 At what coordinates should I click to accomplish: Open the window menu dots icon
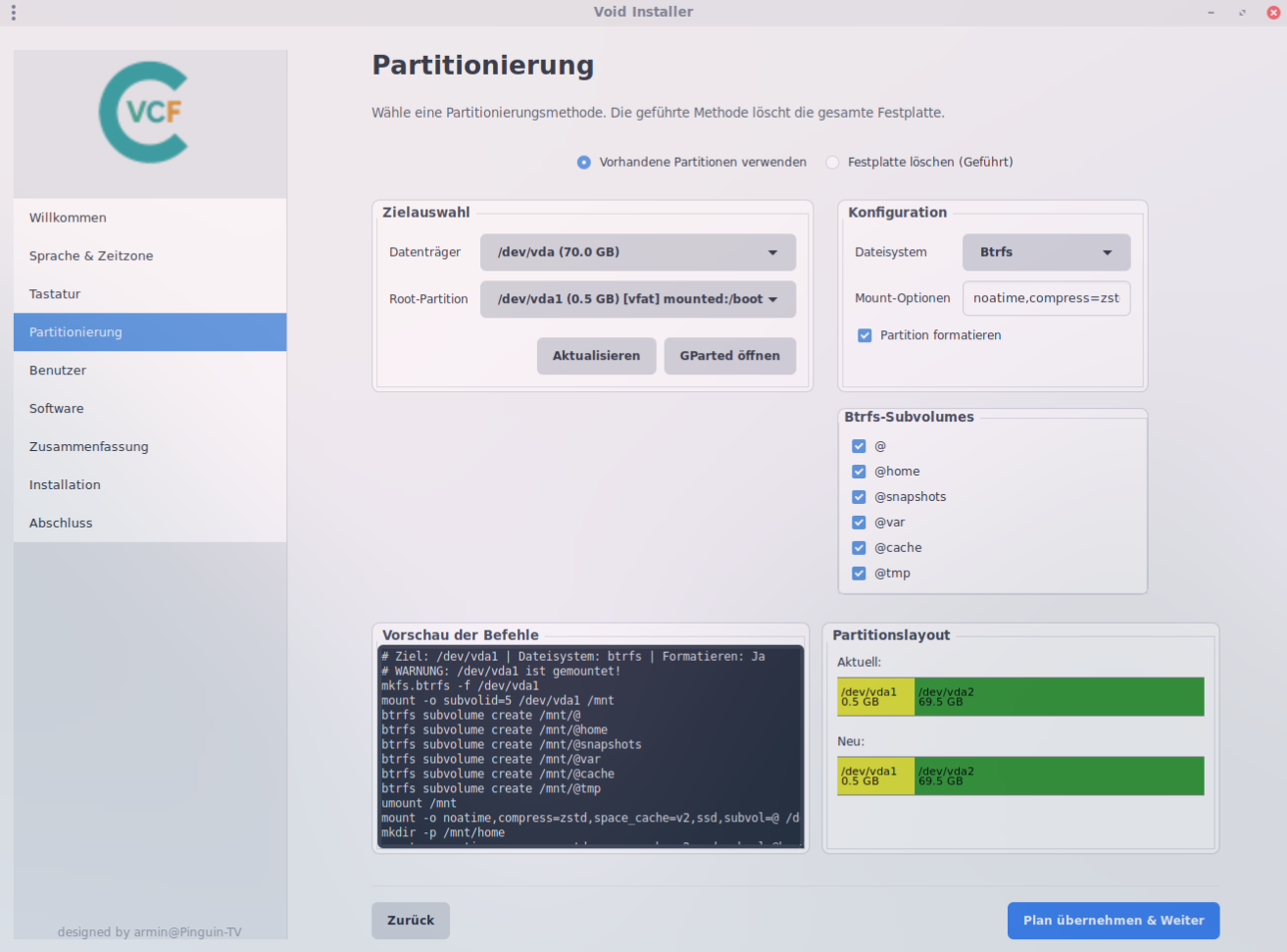point(14,12)
